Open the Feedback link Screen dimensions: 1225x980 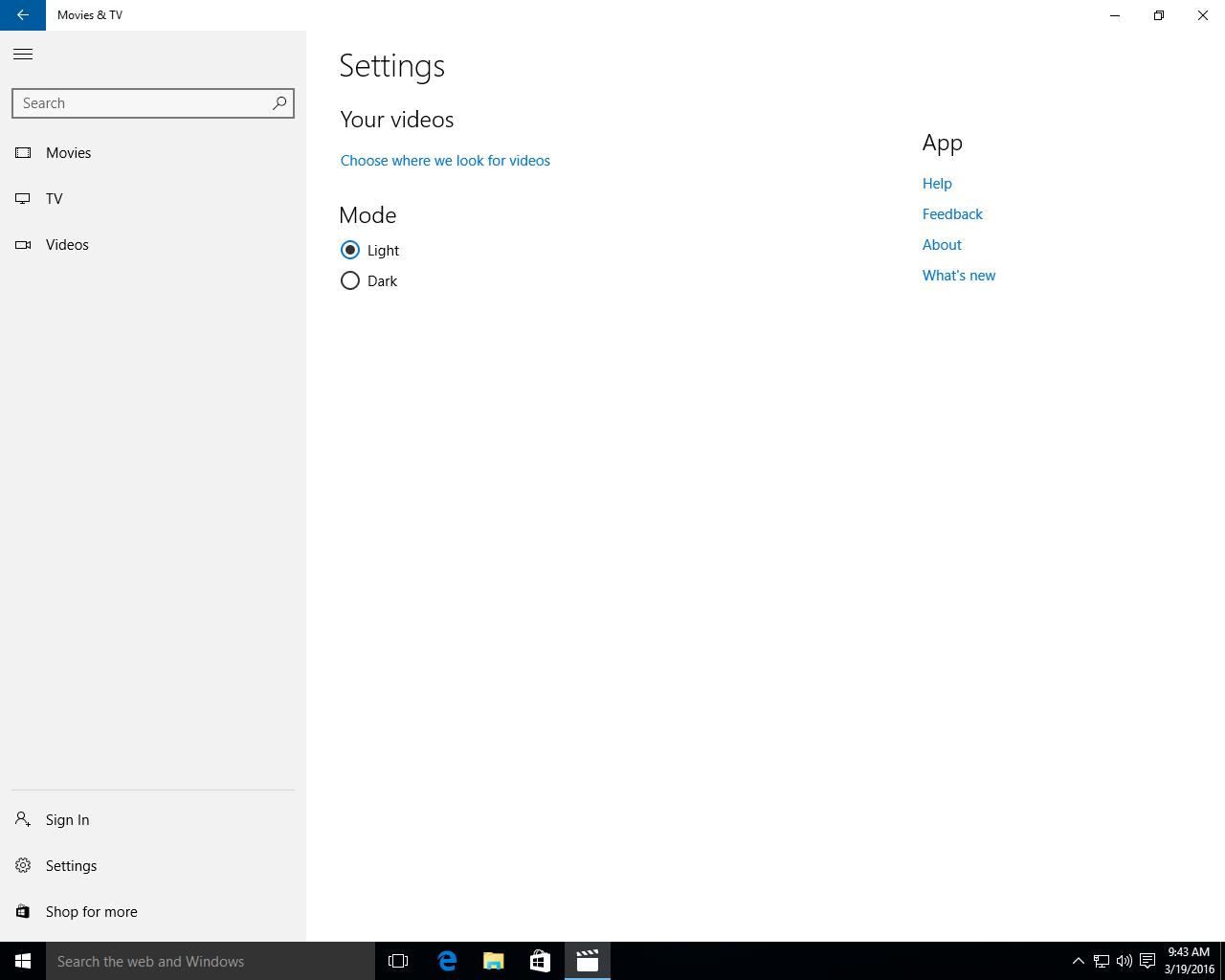tap(952, 214)
